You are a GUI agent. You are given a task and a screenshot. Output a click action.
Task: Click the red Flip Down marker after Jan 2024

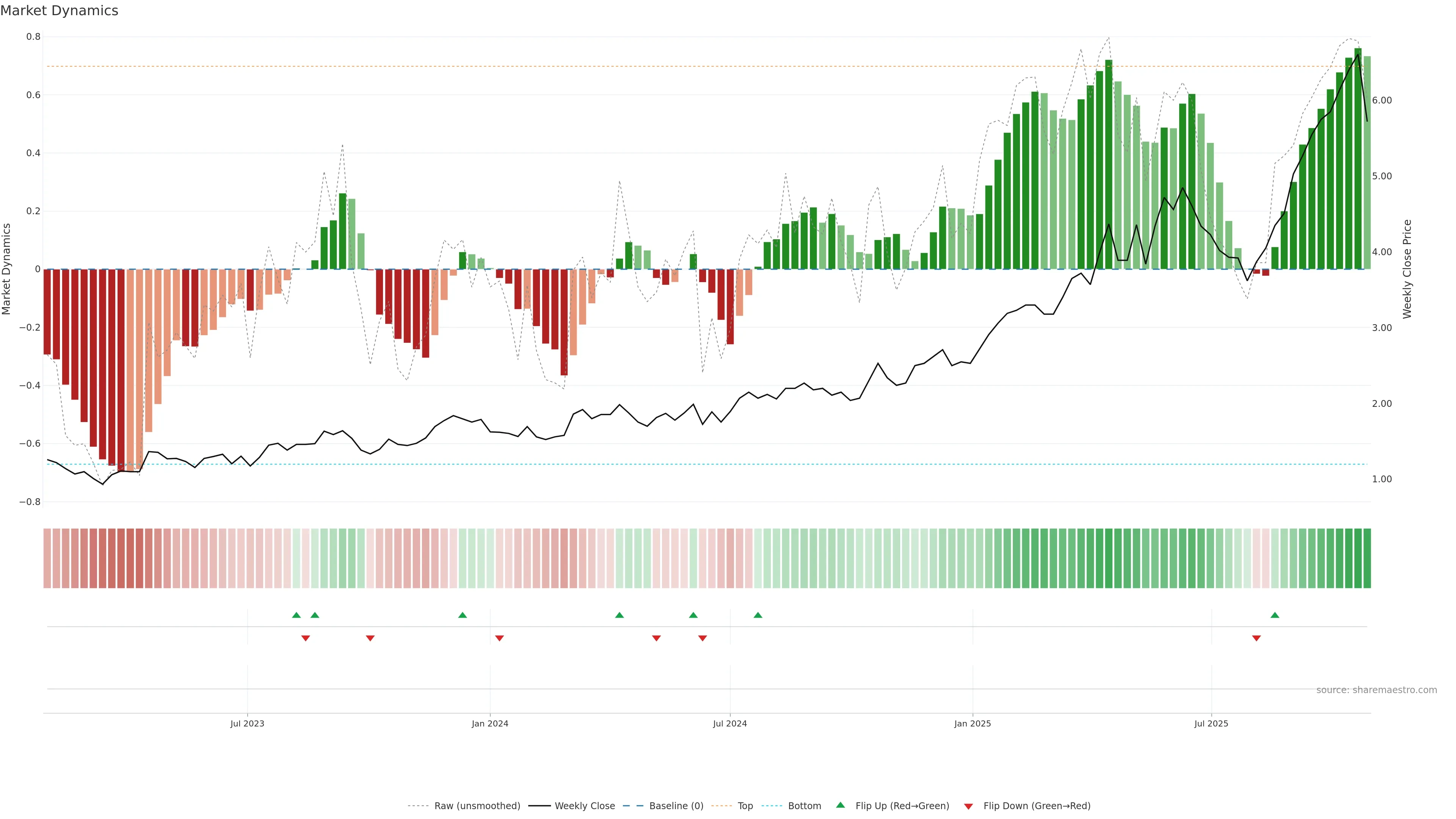point(499,638)
